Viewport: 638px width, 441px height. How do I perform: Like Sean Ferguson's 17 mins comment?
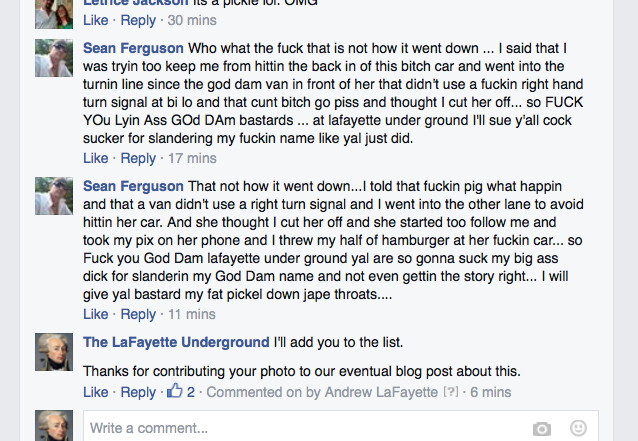pos(96,158)
